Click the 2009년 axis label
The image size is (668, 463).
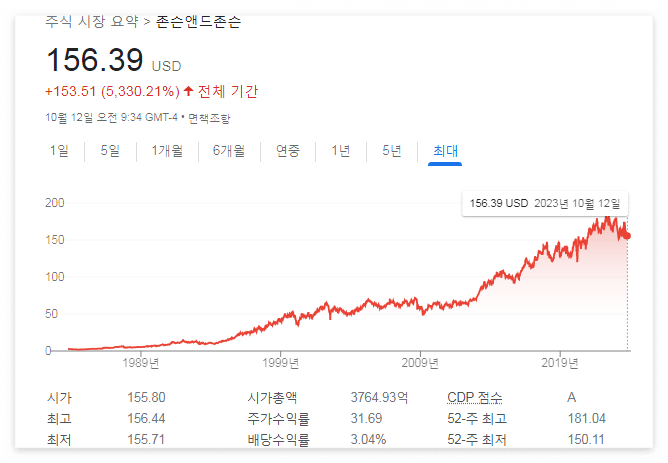tap(420, 363)
